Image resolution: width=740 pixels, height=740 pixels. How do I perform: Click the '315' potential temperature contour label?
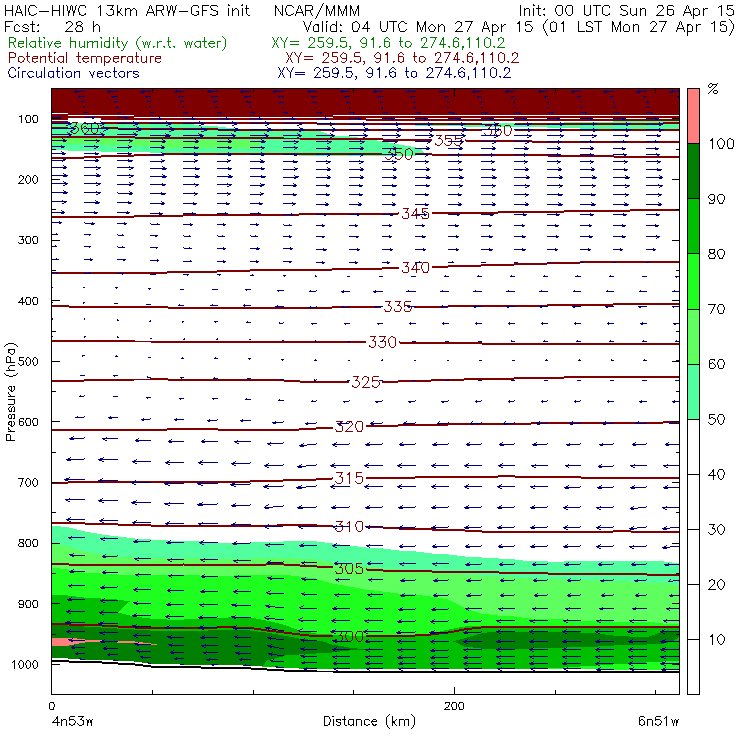tap(349, 478)
